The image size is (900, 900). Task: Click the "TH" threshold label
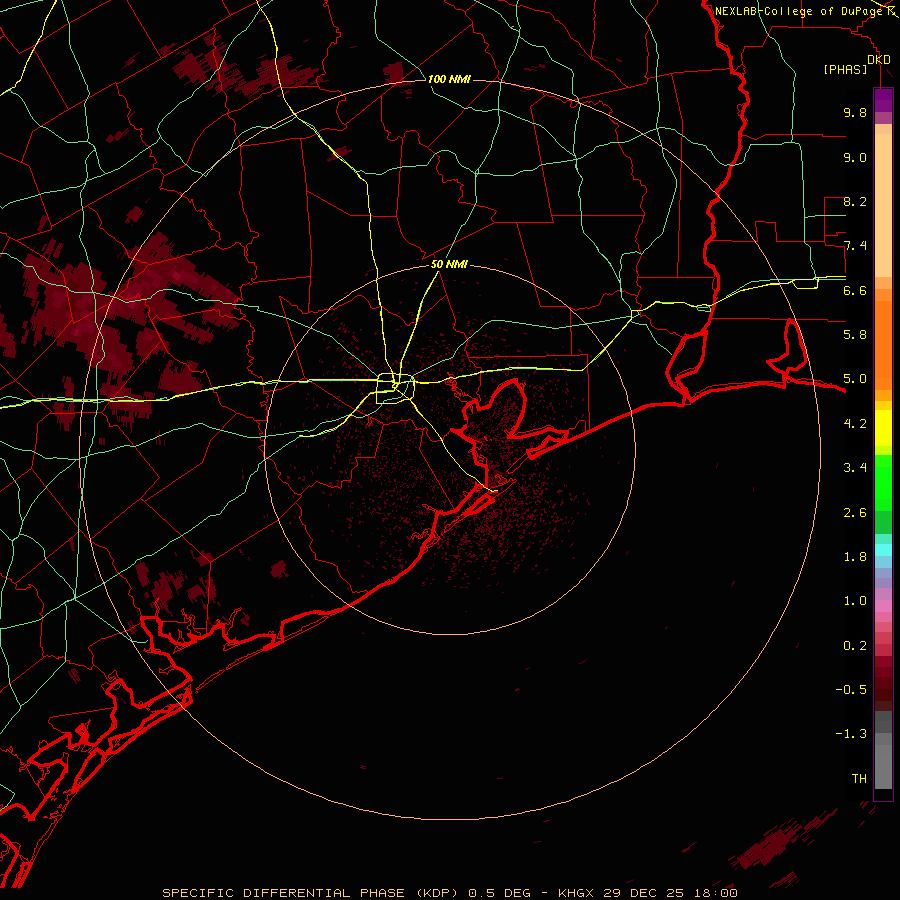click(859, 779)
